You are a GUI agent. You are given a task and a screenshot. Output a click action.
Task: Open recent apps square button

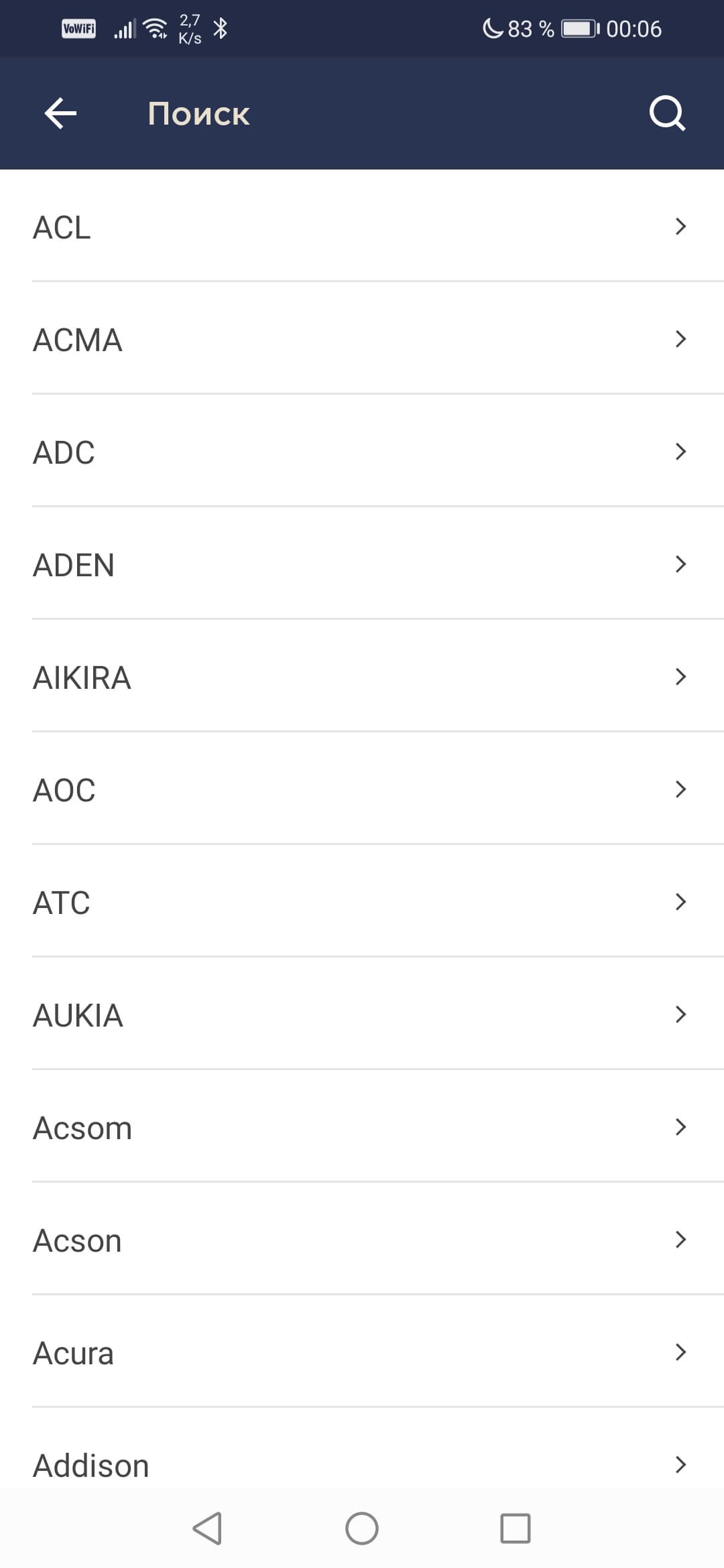click(x=515, y=1528)
